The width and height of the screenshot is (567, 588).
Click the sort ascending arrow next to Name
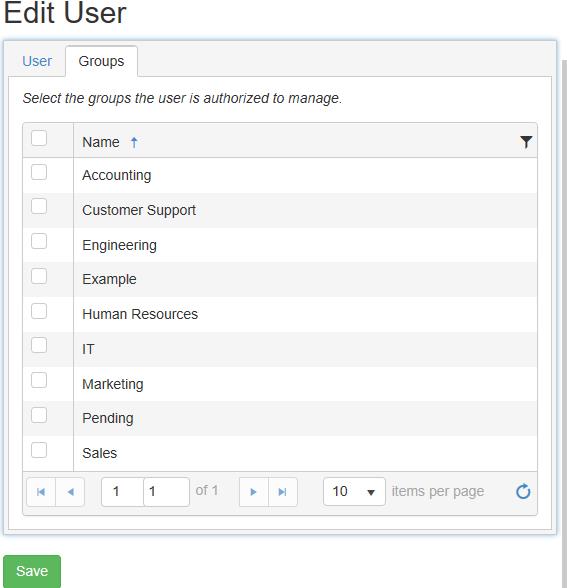(134, 142)
